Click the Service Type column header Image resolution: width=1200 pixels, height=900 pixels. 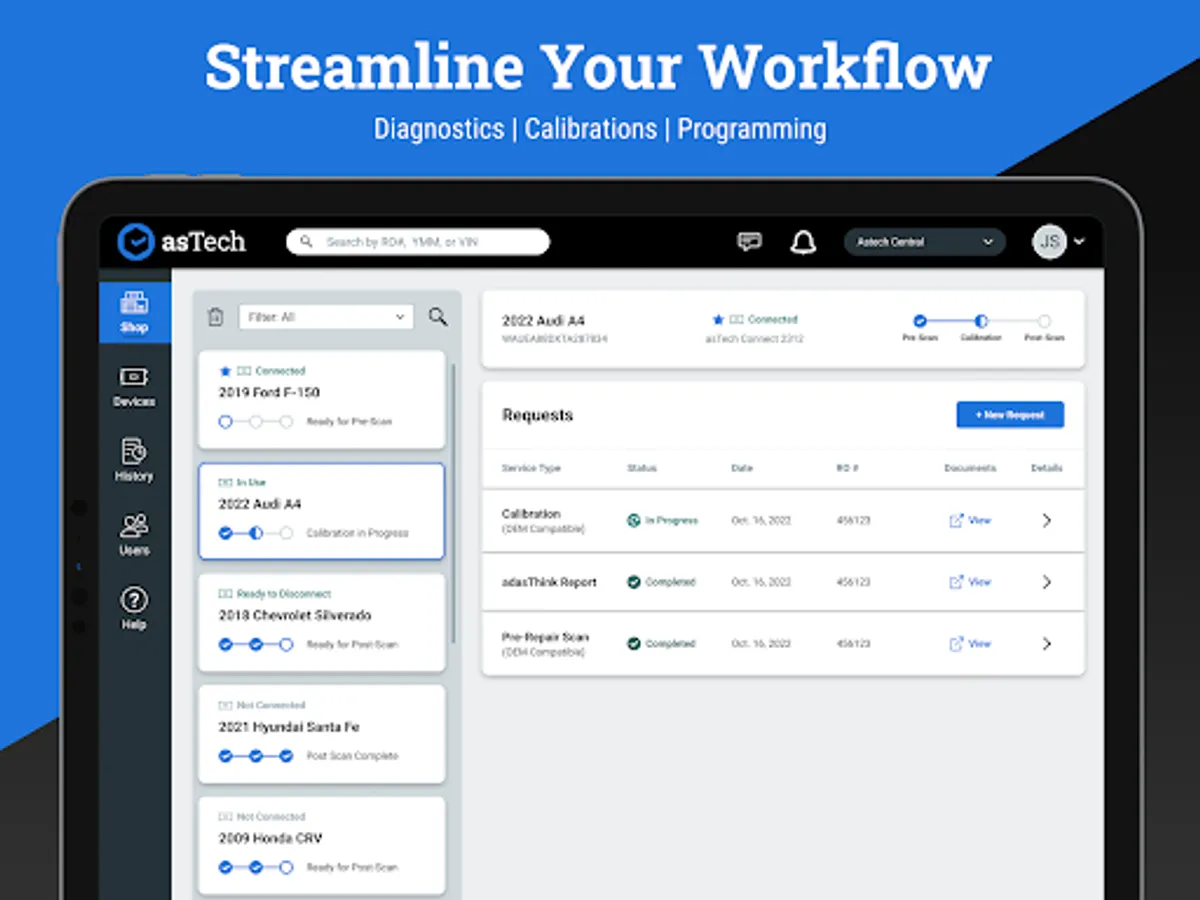click(531, 468)
